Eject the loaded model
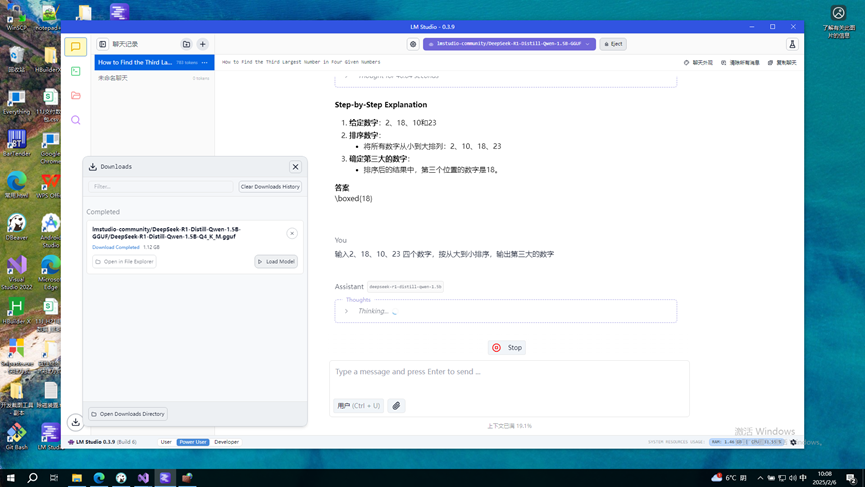Viewport: 865px width, 487px height. [613, 44]
